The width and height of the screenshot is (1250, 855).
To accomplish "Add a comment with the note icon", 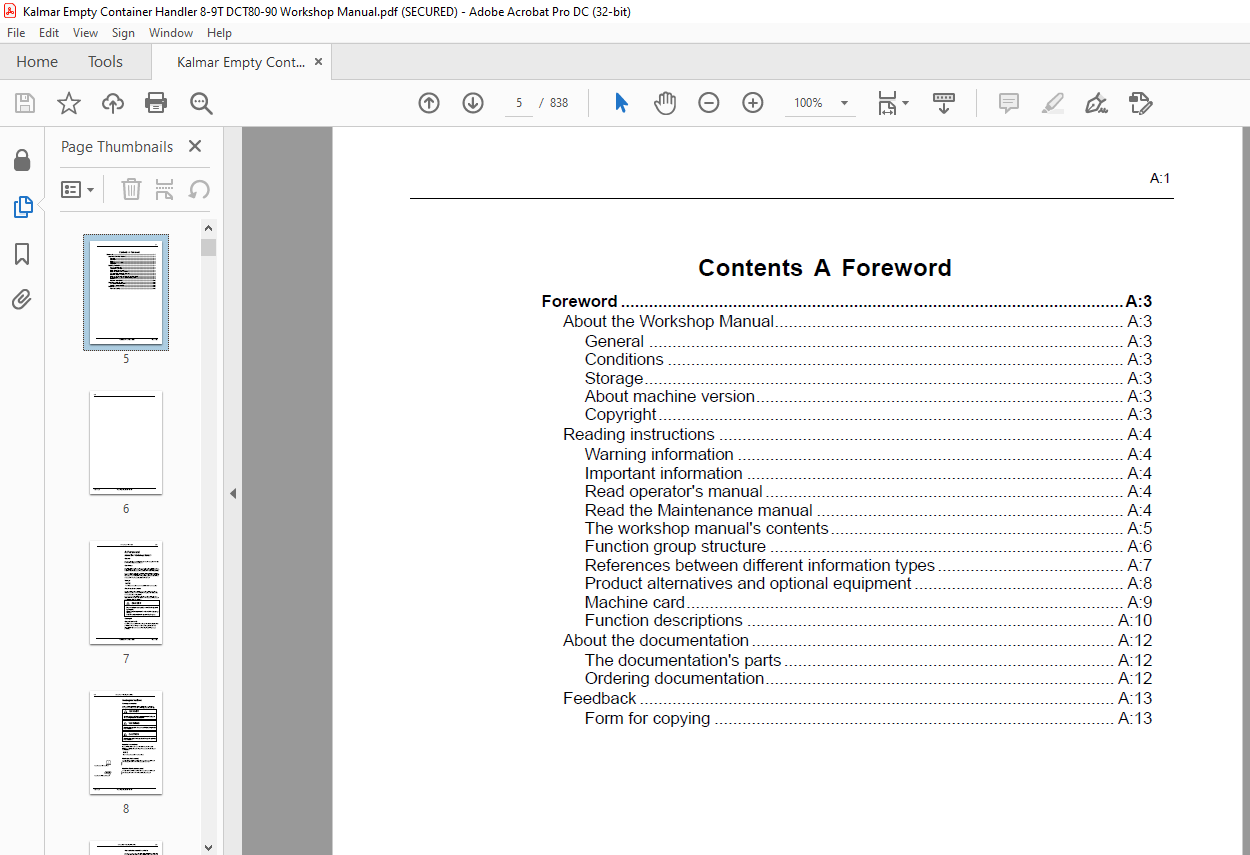I will click(1009, 103).
